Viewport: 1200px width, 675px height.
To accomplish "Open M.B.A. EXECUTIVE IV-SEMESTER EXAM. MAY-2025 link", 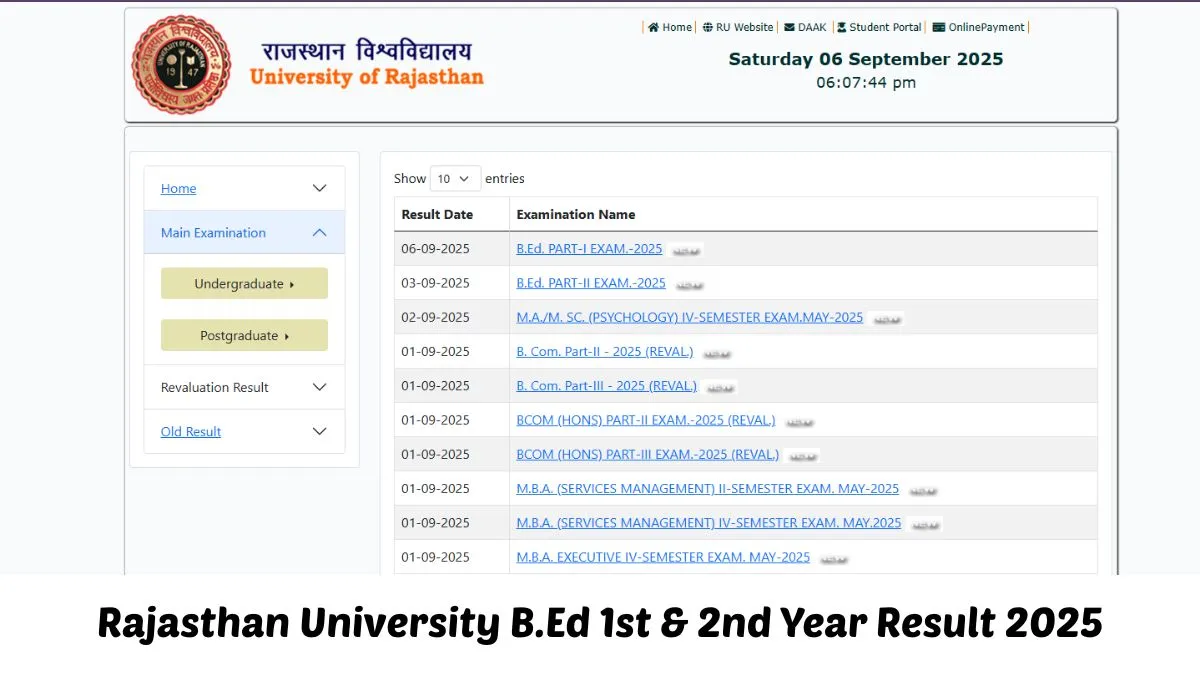I will click(663, 557).
